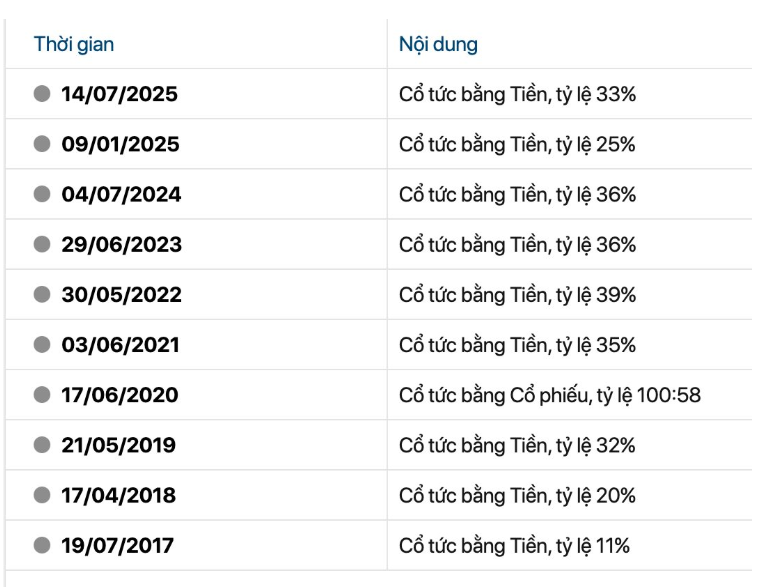Viewport: 760px width, 587px height.
Task: Click the gray dot beside 14/07/2025
Action: (42, 94)
